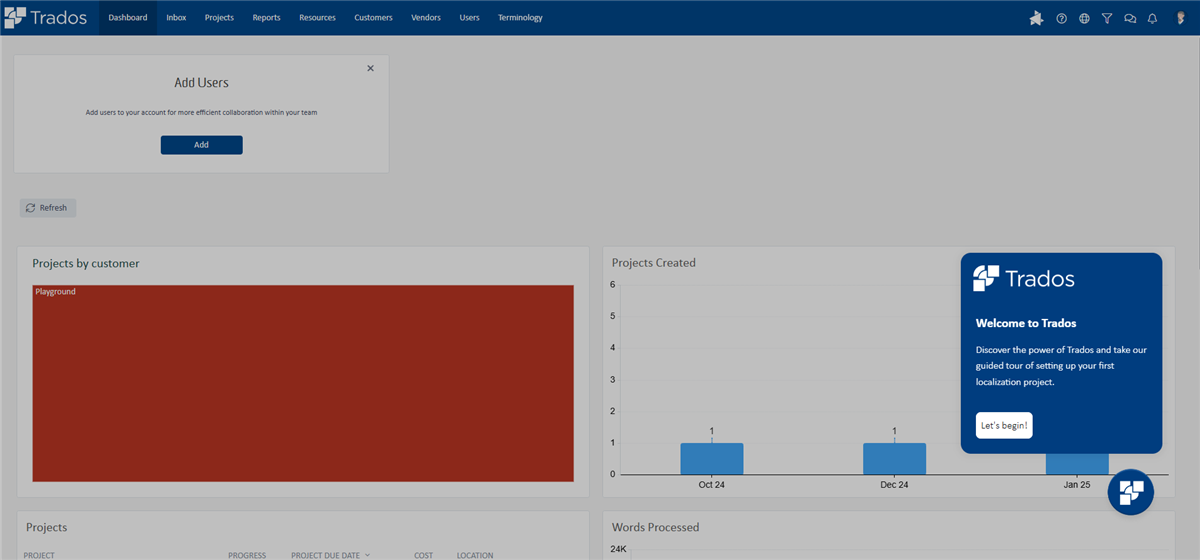Sort by the Project Due Date column
Screen dimensions: 1200x560
click(x=330, y=555)
